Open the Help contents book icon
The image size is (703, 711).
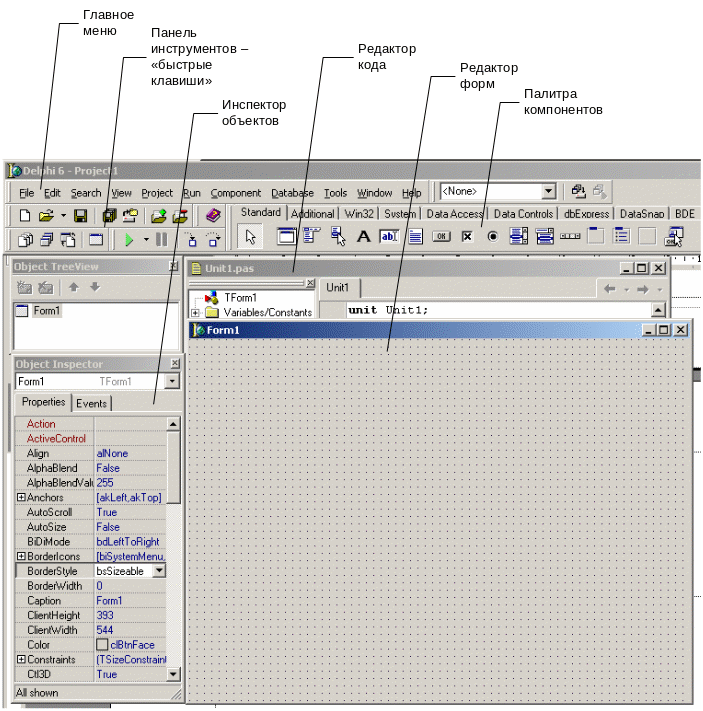click(213, 215)
